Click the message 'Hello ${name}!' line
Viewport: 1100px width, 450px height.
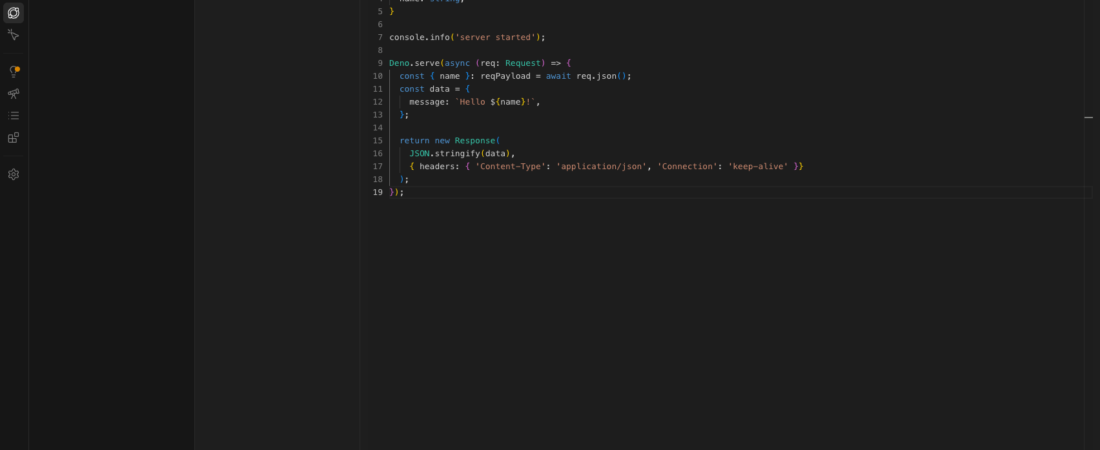475,102
